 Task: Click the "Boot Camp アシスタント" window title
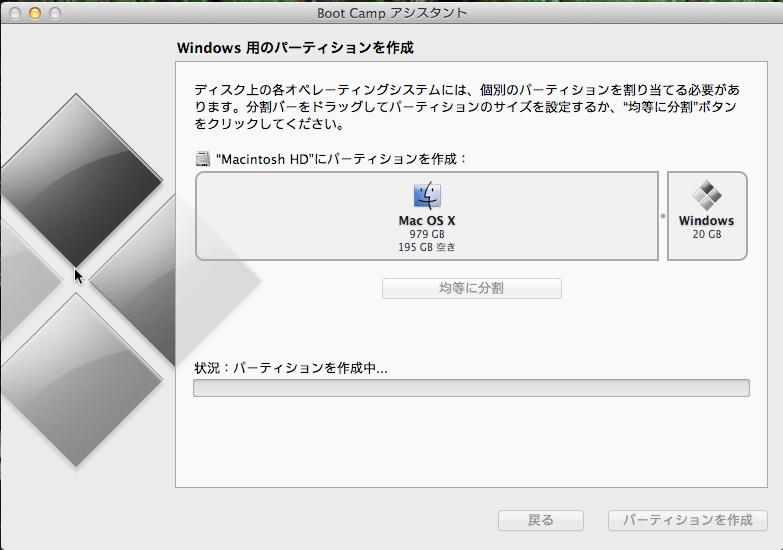point(391,13)
